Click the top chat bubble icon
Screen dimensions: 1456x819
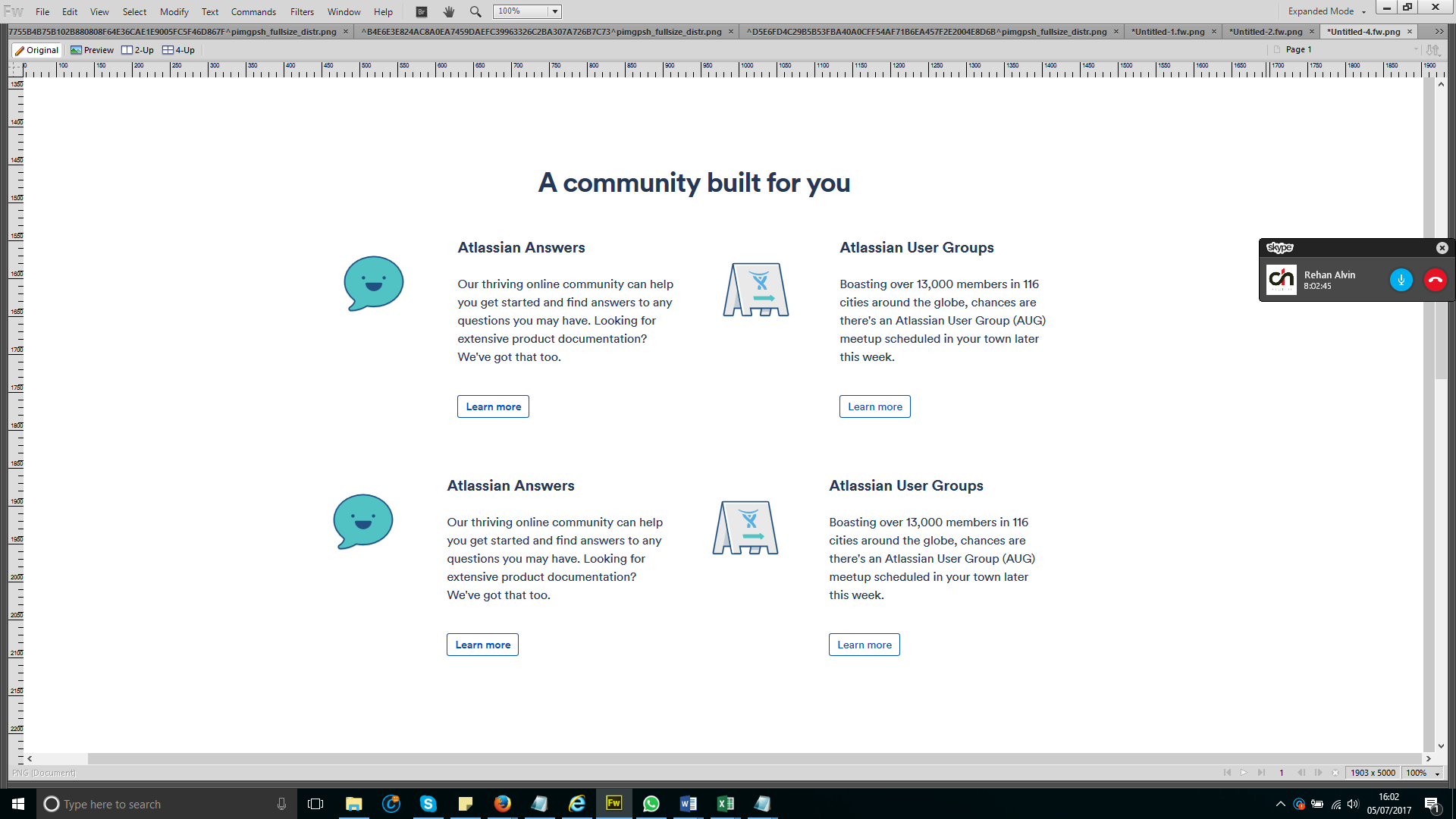tap(373, 283)
